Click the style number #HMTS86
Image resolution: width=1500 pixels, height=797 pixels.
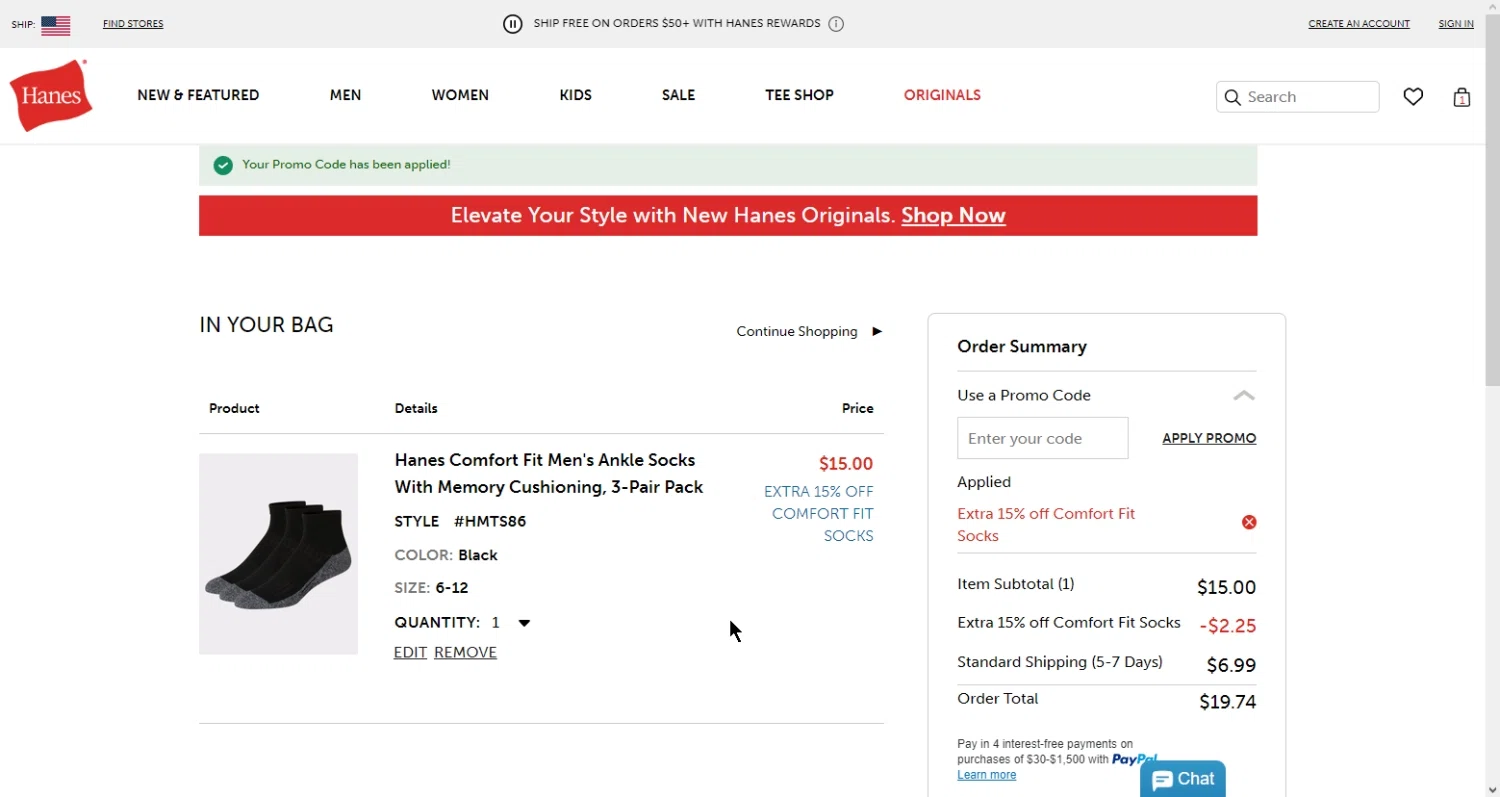[x=490, y=521]
